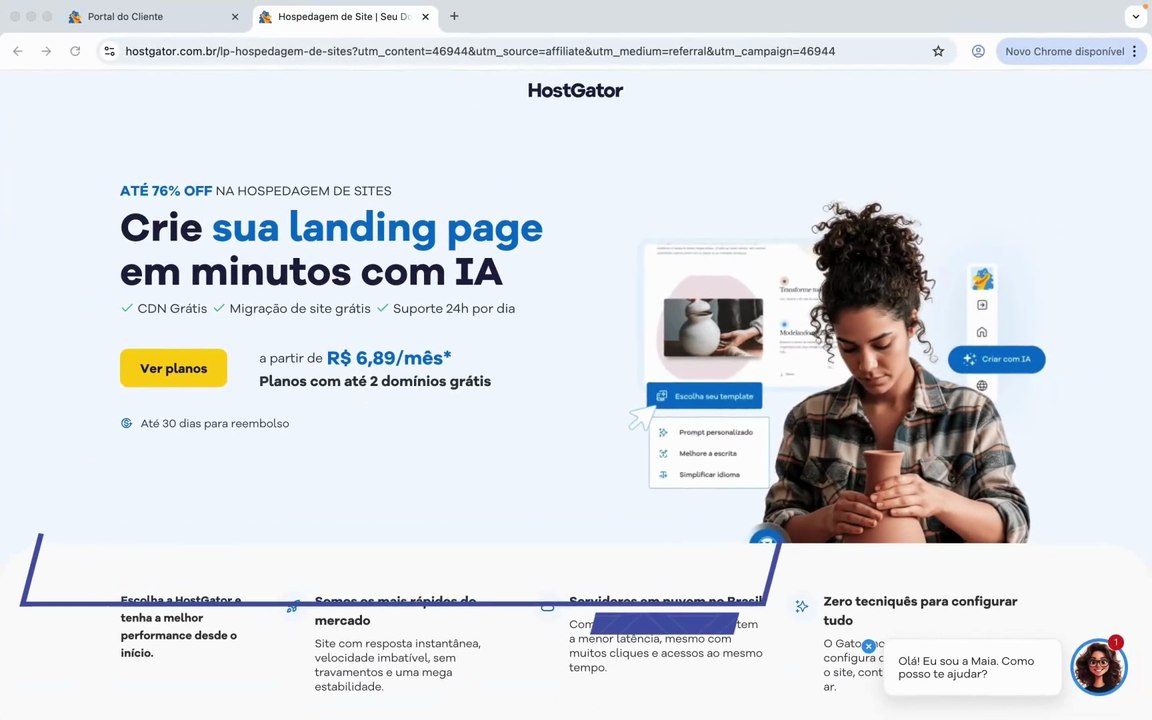Click the Até 30 dias para reembolso icon
This screenshot has height=720, width=1152.
126,423
